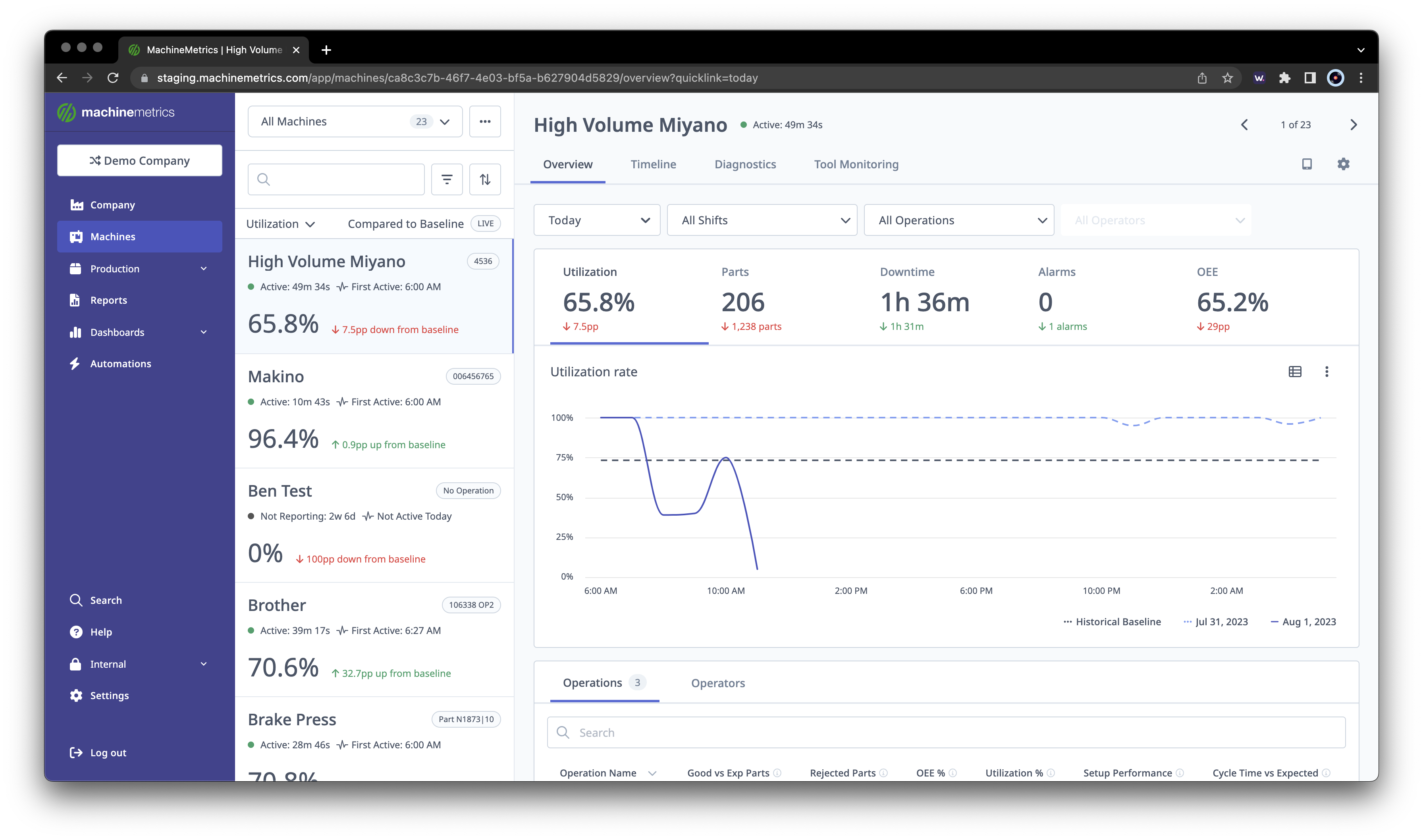Toggle Historical Baseline legend series
1423x840 pixels.
tap(1112, 622)
